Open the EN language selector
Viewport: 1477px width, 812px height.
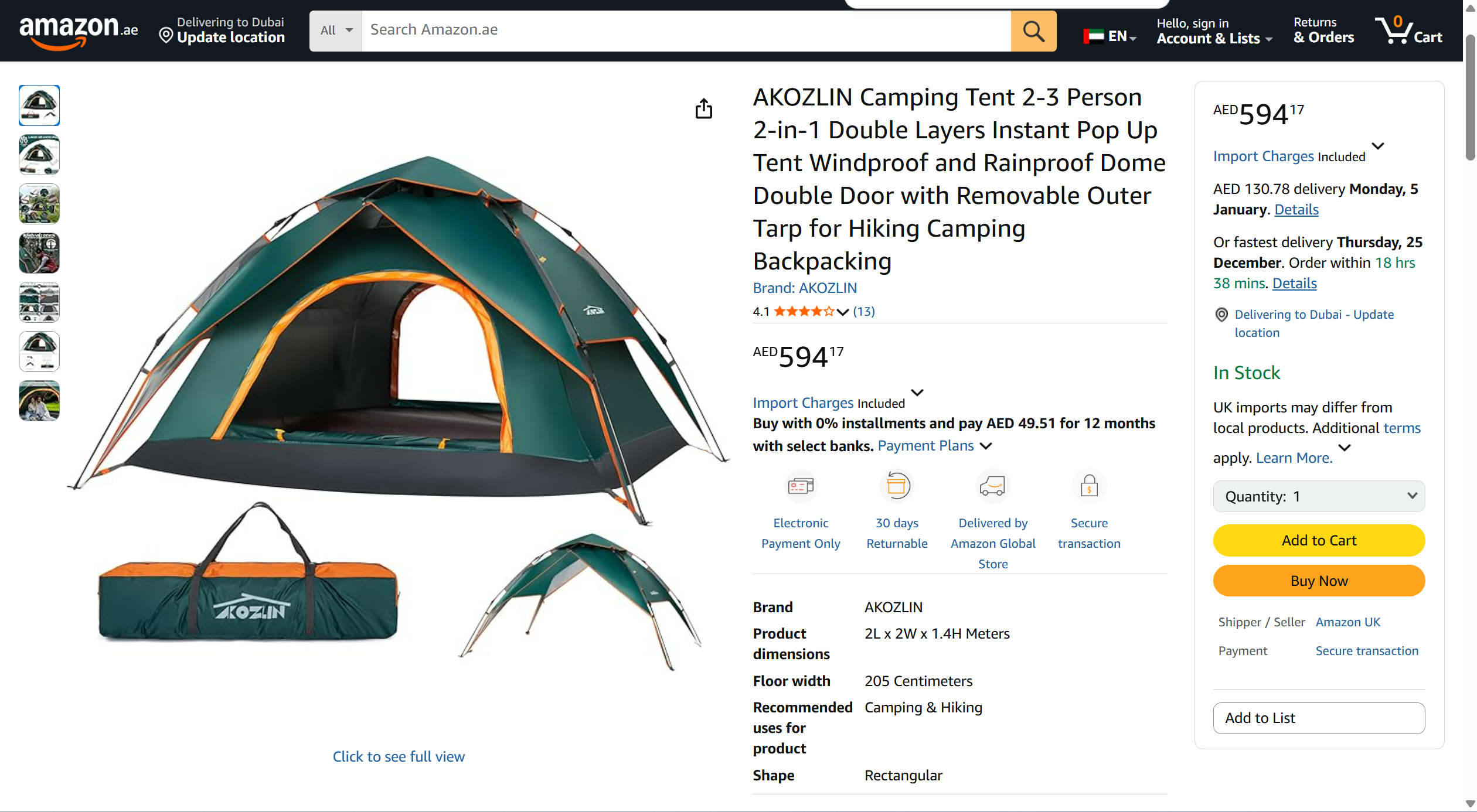click(1110, 36)
